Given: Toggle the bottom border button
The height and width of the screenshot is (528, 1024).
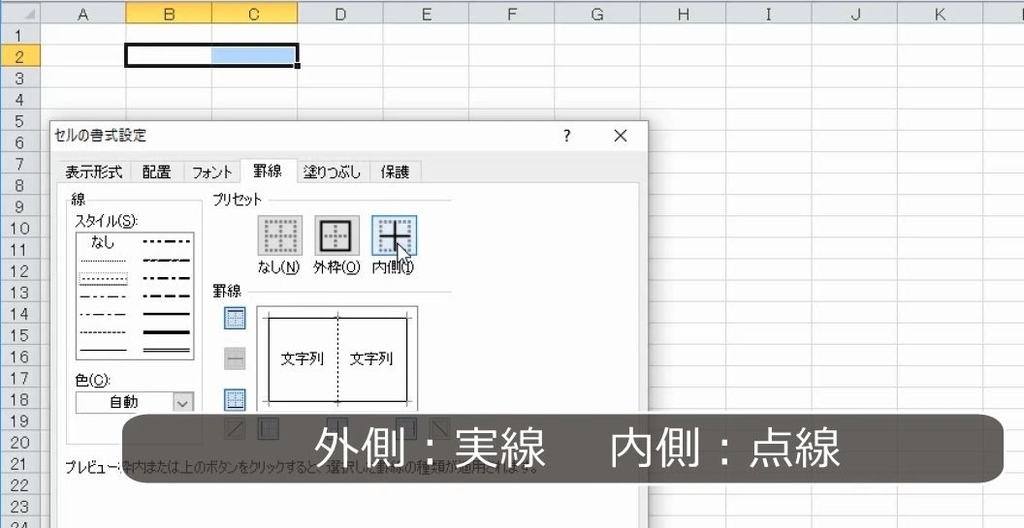Looking at the screenshot, I should pos(235,400).
